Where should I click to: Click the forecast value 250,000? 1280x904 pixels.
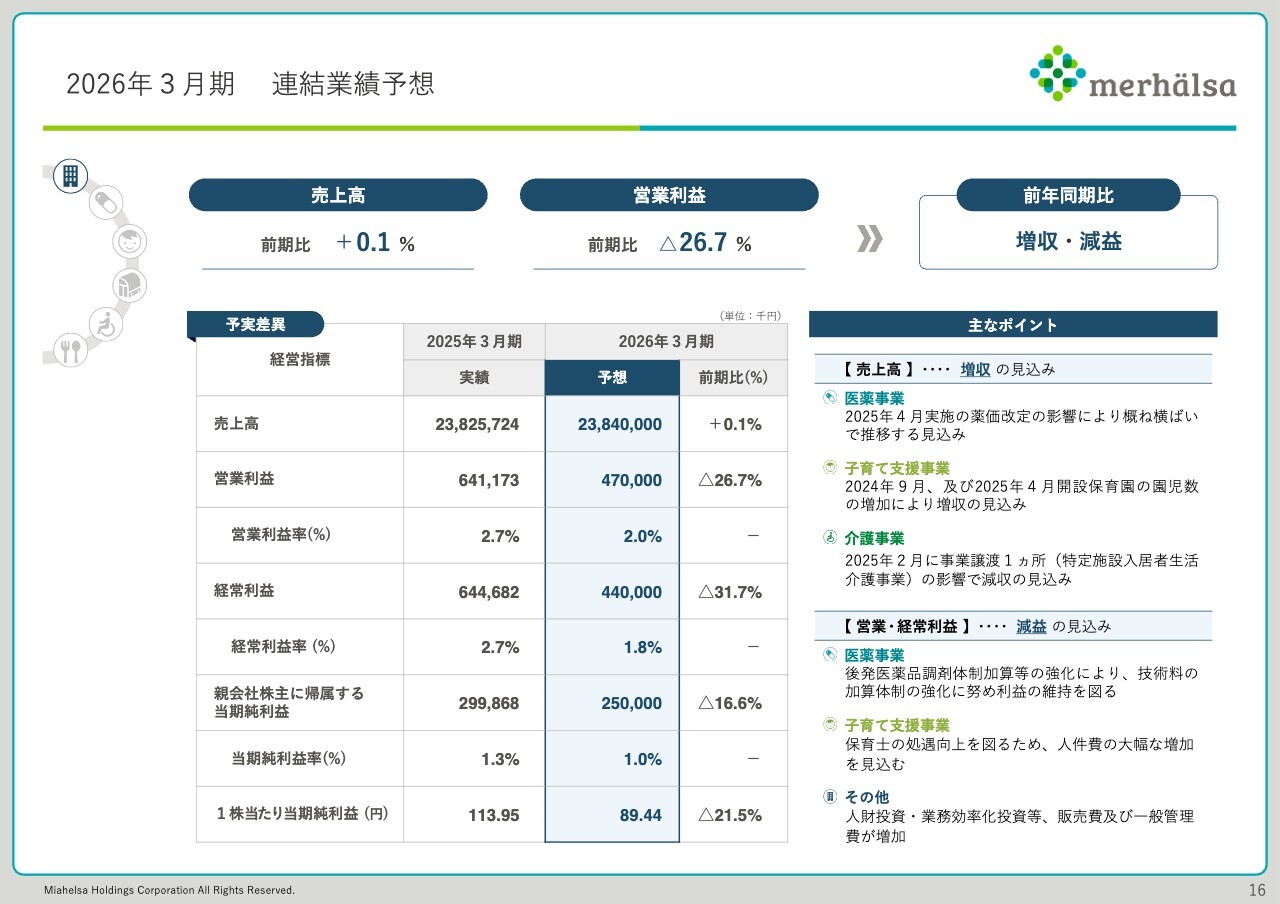[x=631, y=704]
